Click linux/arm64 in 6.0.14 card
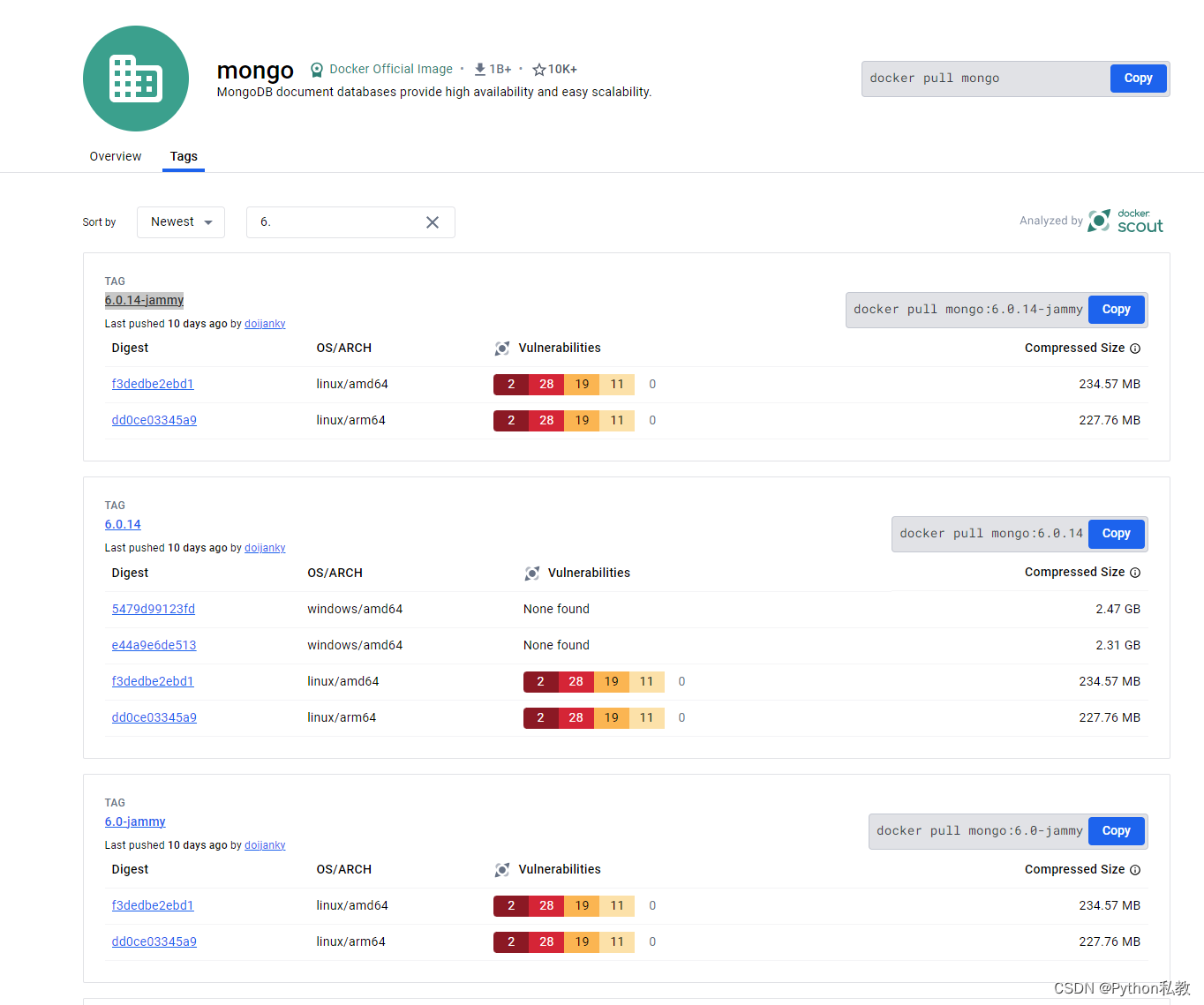 click(342, 717)
